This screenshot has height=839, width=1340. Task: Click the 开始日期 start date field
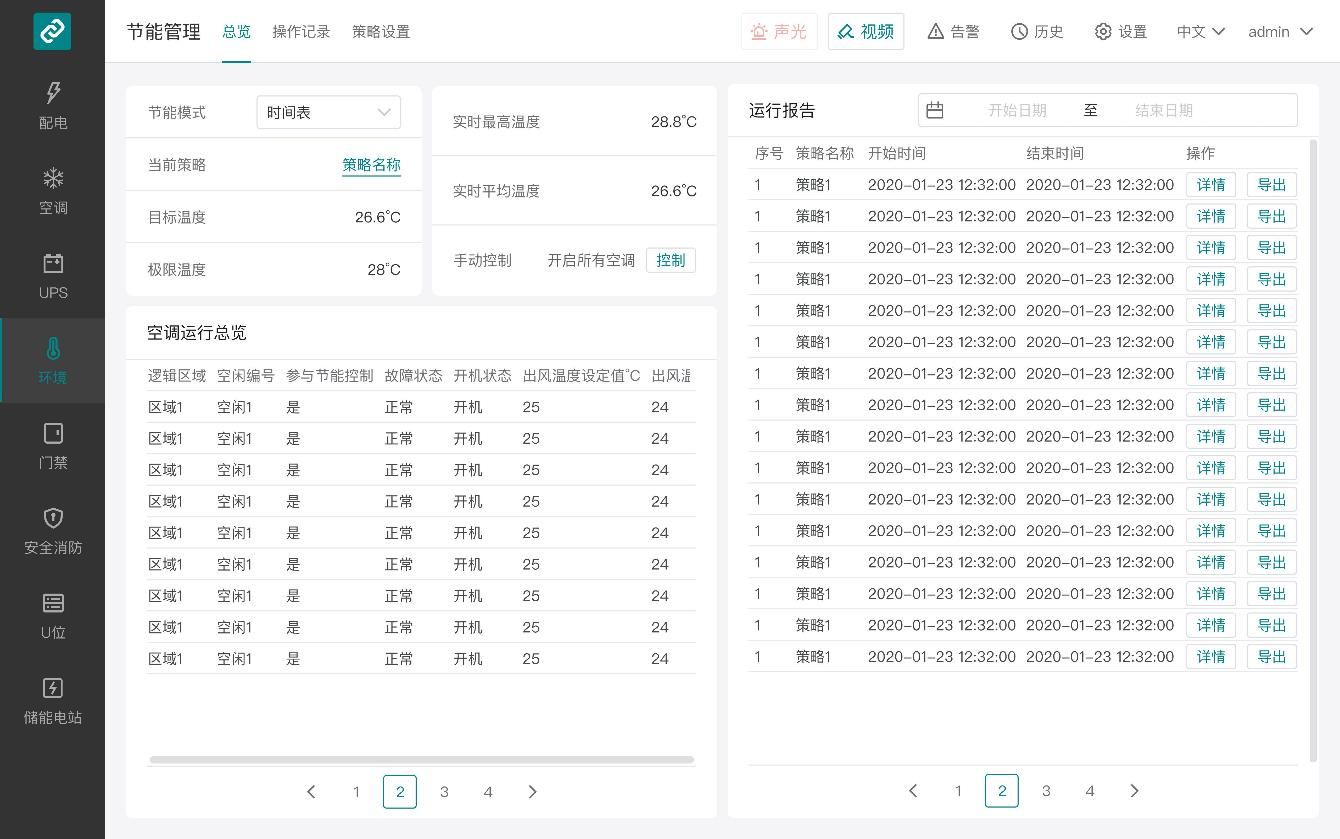(1017, 110)
